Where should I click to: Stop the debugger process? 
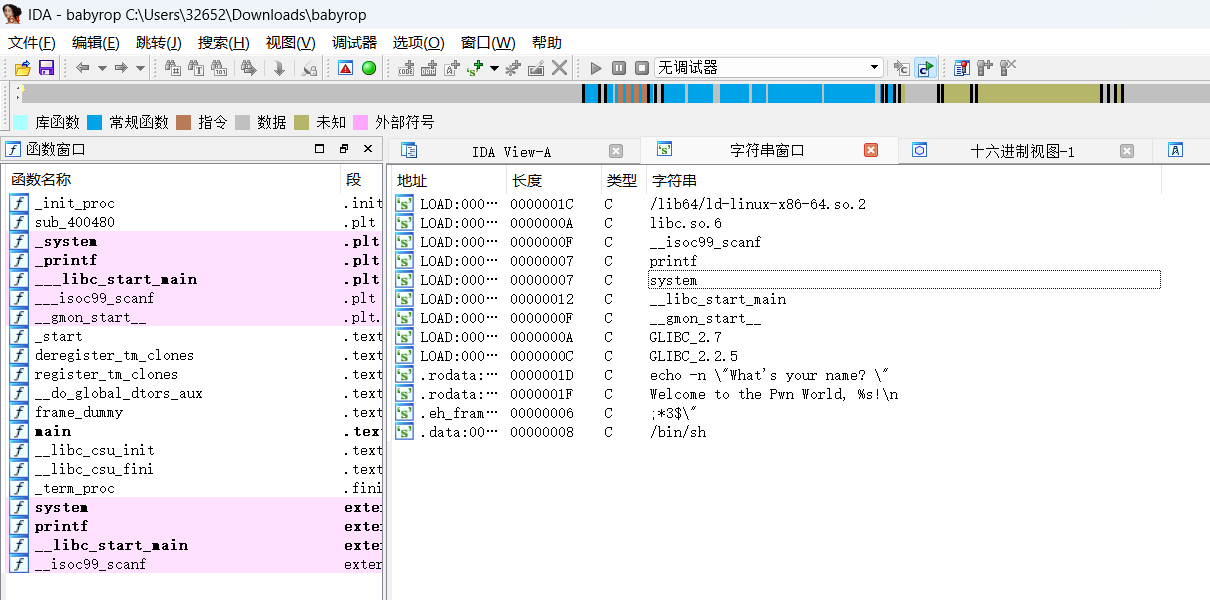click(642, 68)
